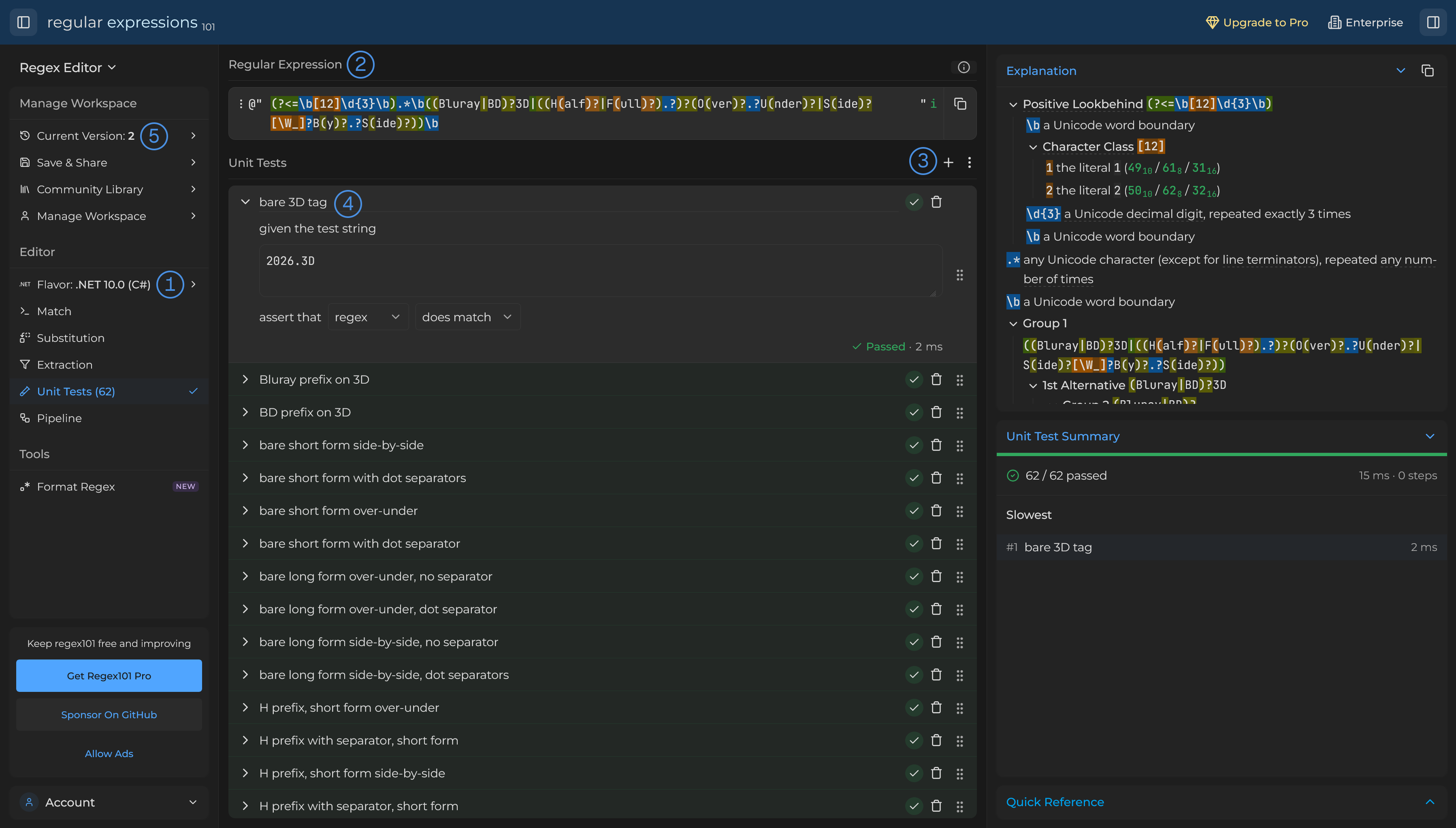
Task: Open the regex delimiter options dots
Action: tap(241, 104)
